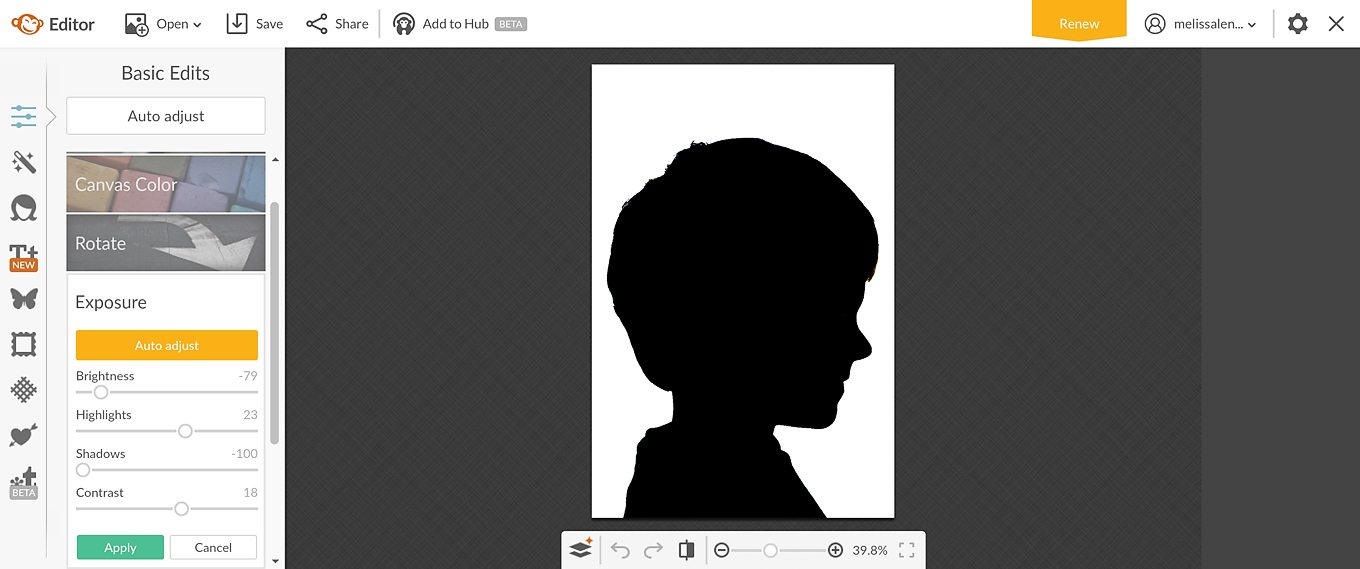The height and width of the screenshot is (569, 1360).
Task: Apply the exposure changes
Action: [x=120, y=547]
